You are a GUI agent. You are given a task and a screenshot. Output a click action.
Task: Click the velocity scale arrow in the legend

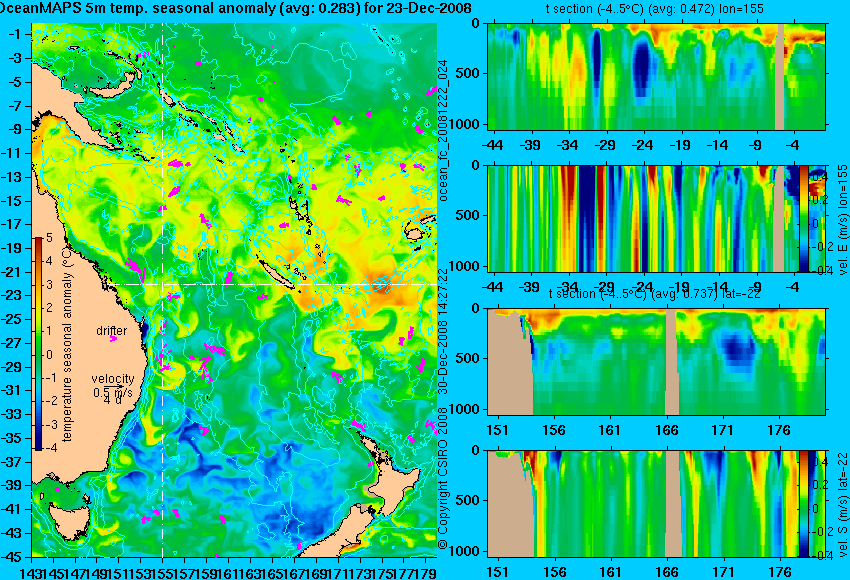116,386
